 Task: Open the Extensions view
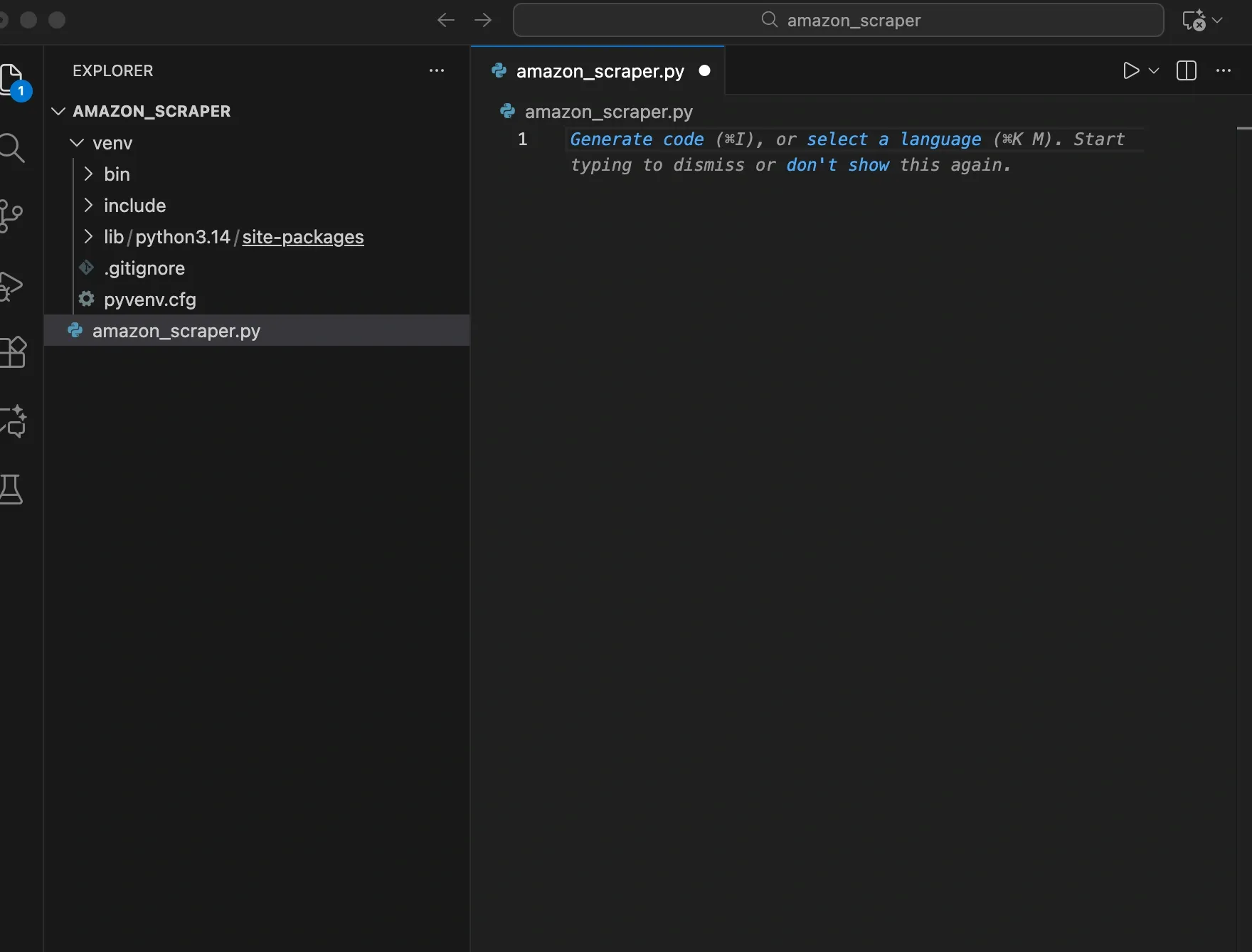click(x=14, y=353)
